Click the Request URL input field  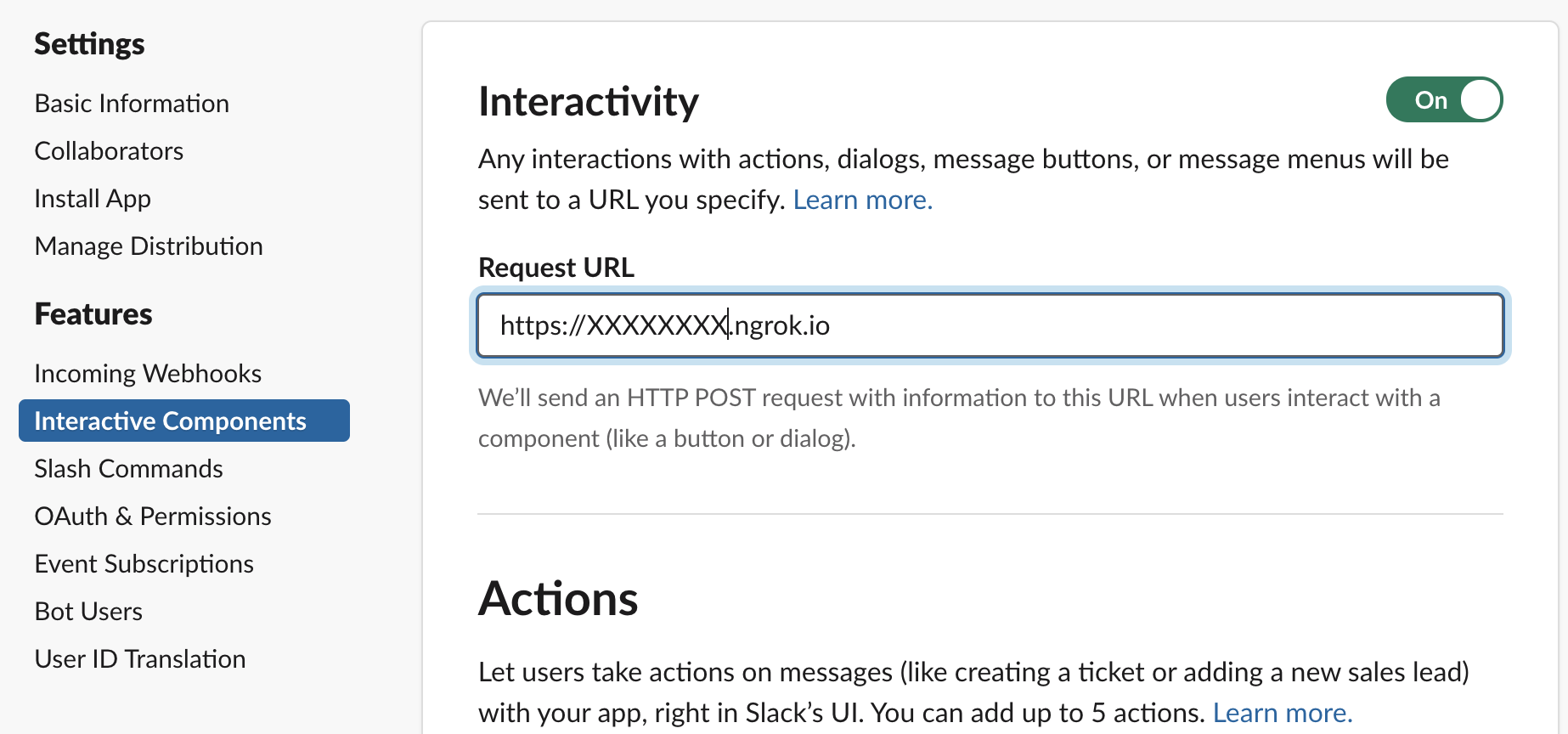tap(990, 325)
